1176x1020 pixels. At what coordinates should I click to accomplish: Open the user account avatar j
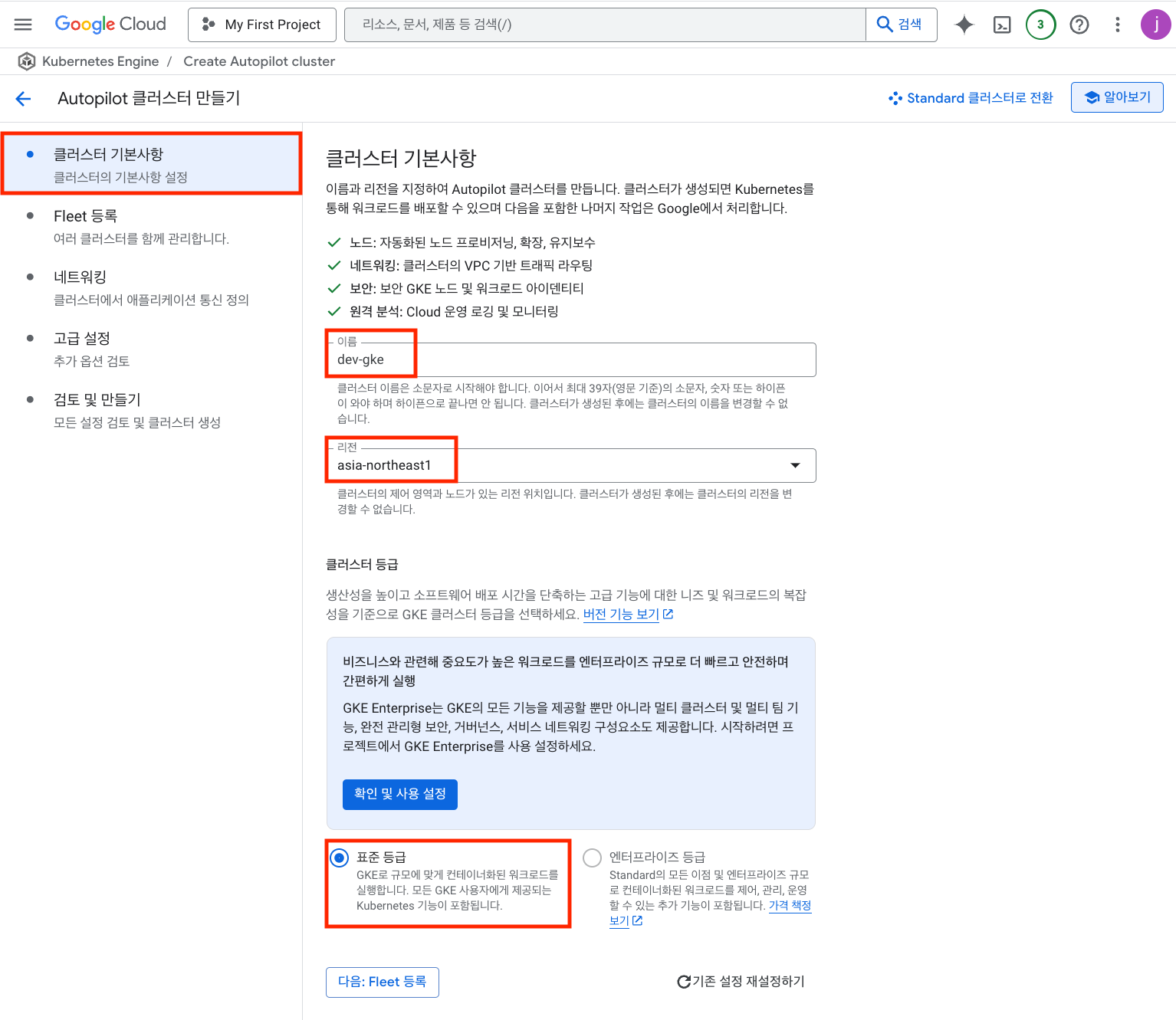coord(1155,25)
